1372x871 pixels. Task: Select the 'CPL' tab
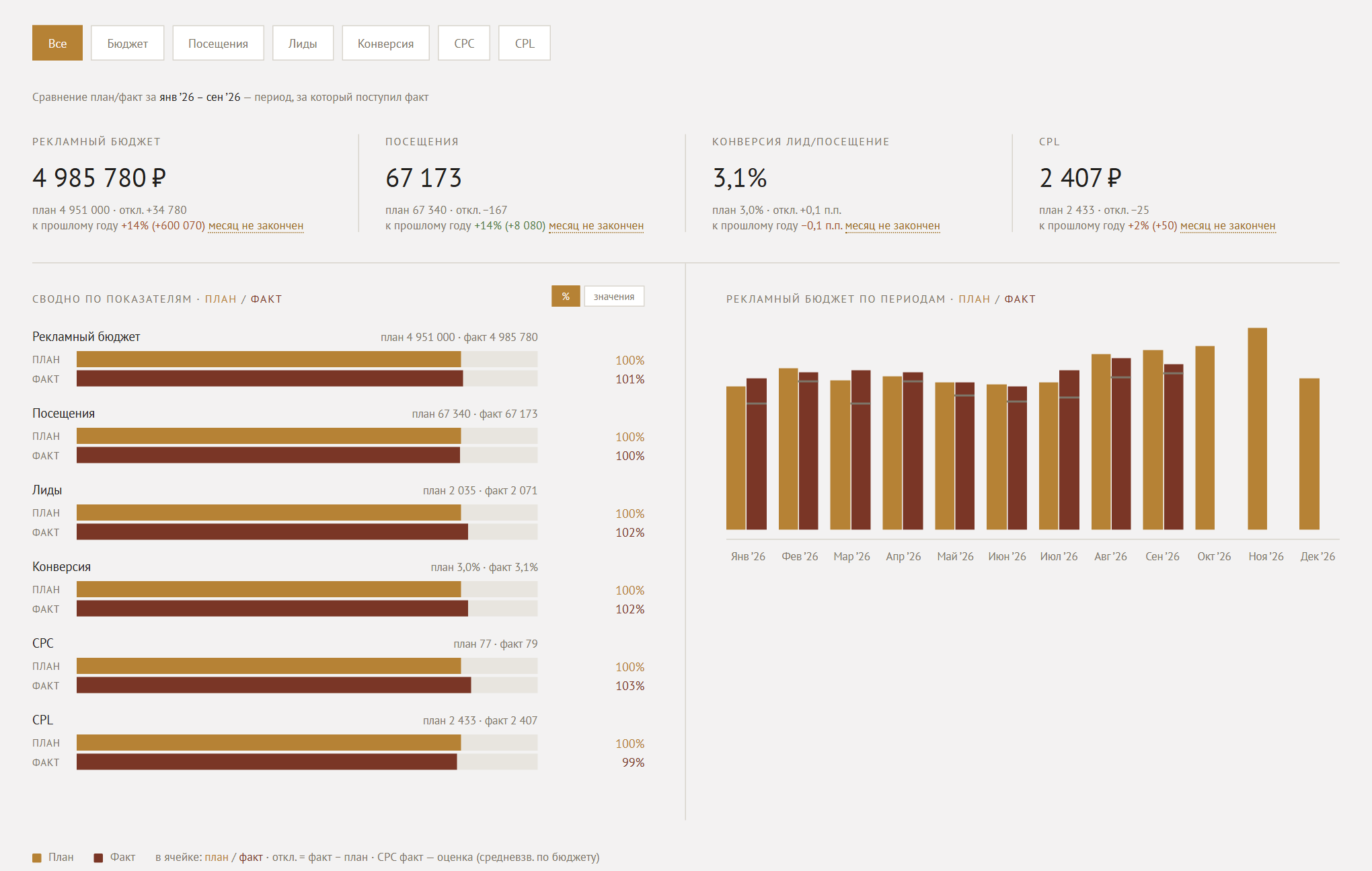pyautogui.click(x=525, y=43)
